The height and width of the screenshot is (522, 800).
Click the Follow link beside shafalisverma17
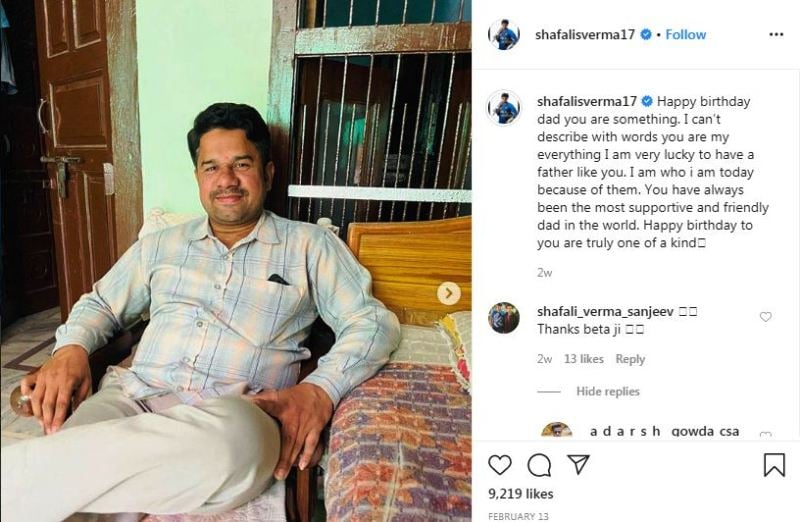pos(685,34)
